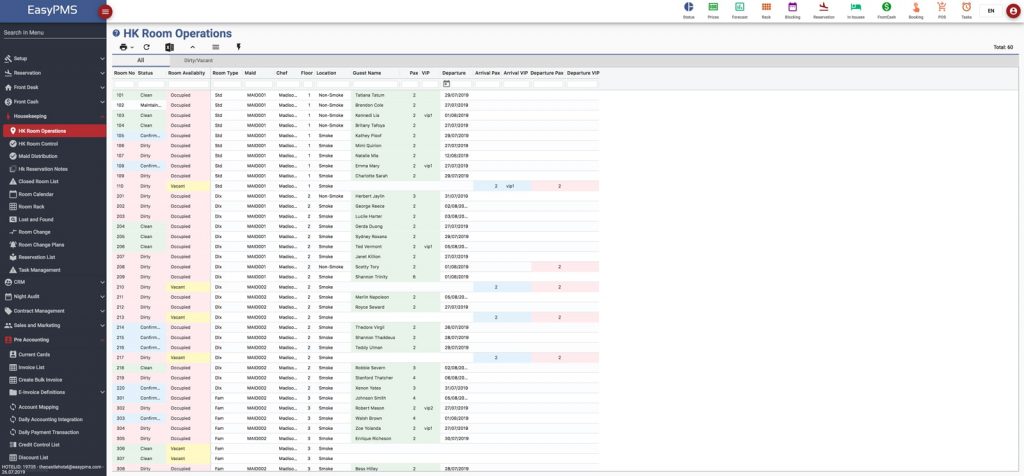Collapse the panel using the caret-up icon
This screenshot has height=476, width=1024.
(192, 47)
